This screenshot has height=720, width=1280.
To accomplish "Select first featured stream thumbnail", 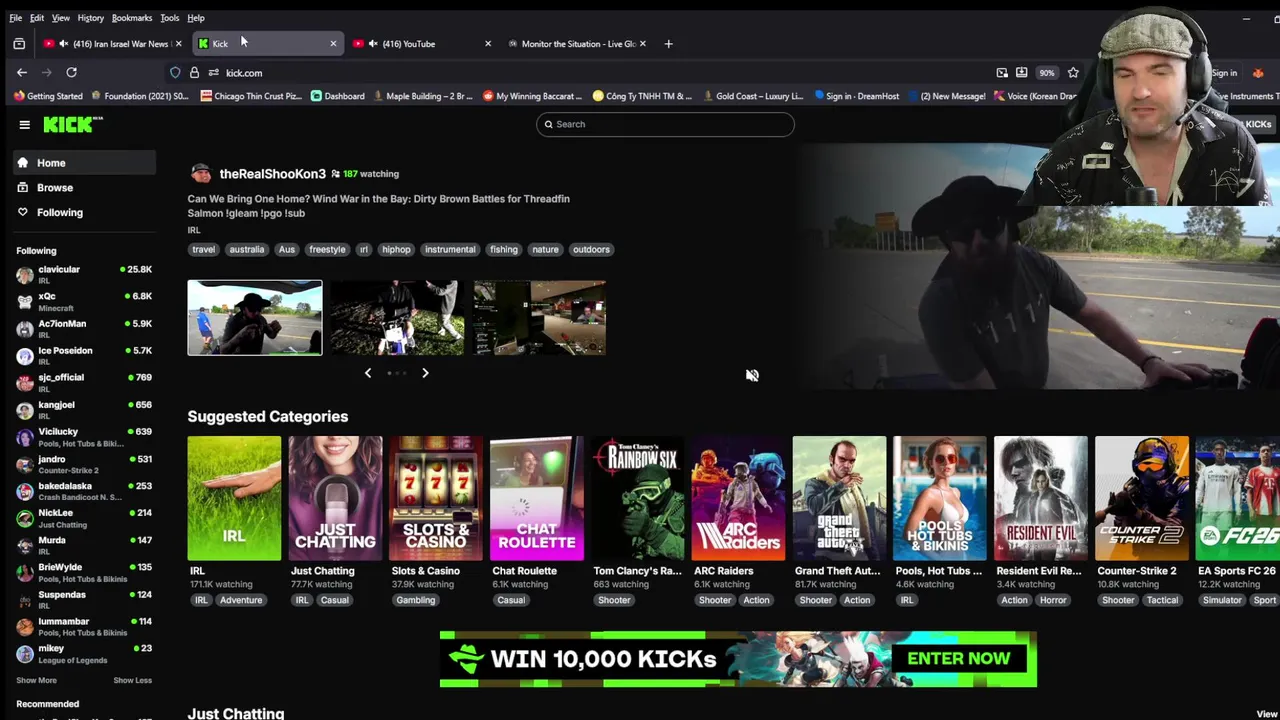I will [x=255, y=318].
